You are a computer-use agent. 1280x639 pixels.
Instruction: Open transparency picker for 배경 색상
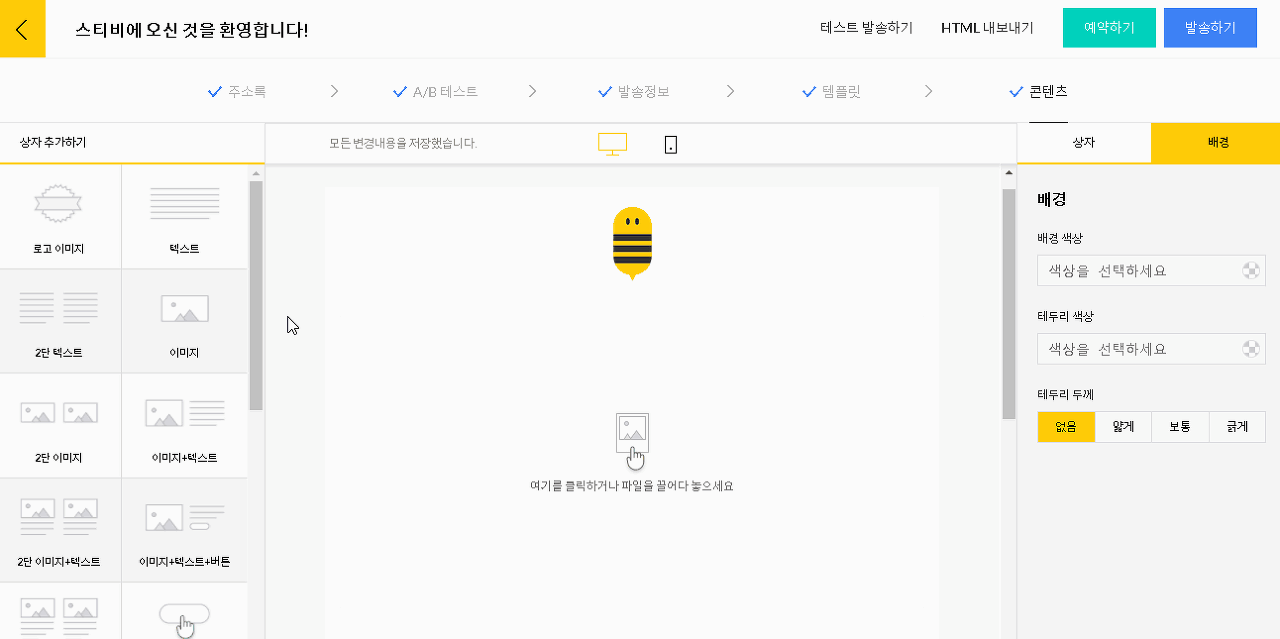click(1251, 270)
